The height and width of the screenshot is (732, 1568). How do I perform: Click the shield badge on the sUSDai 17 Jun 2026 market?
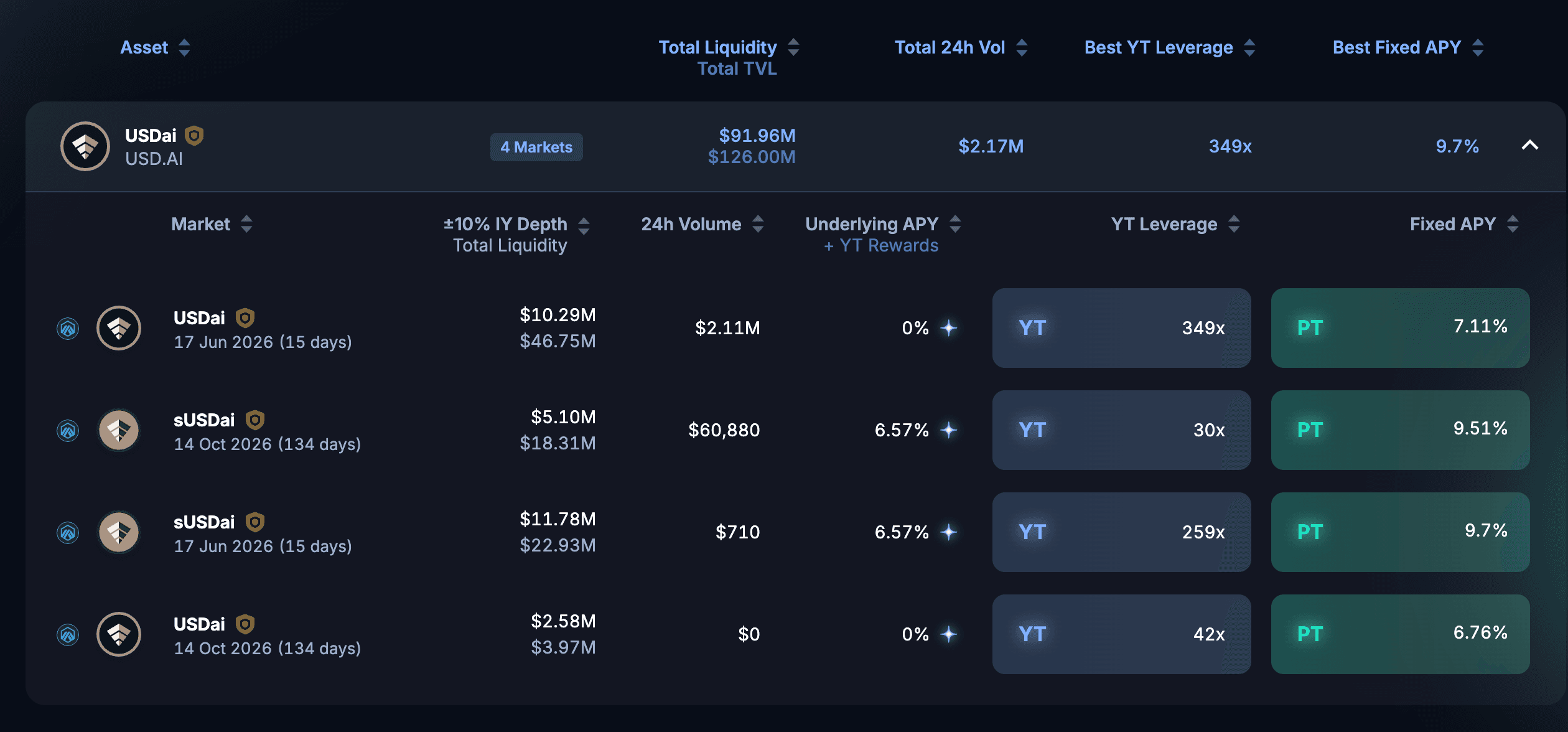tap(255, 522)
